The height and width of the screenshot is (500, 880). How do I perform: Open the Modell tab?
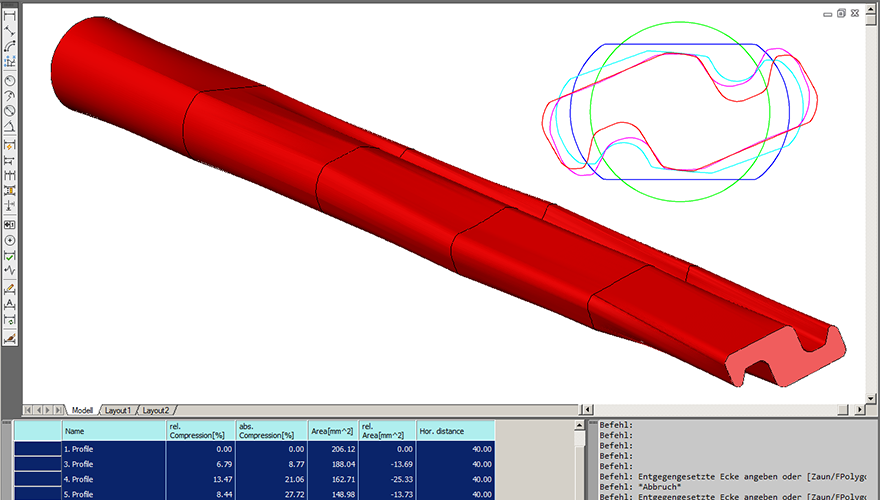(x=82, y=410)
